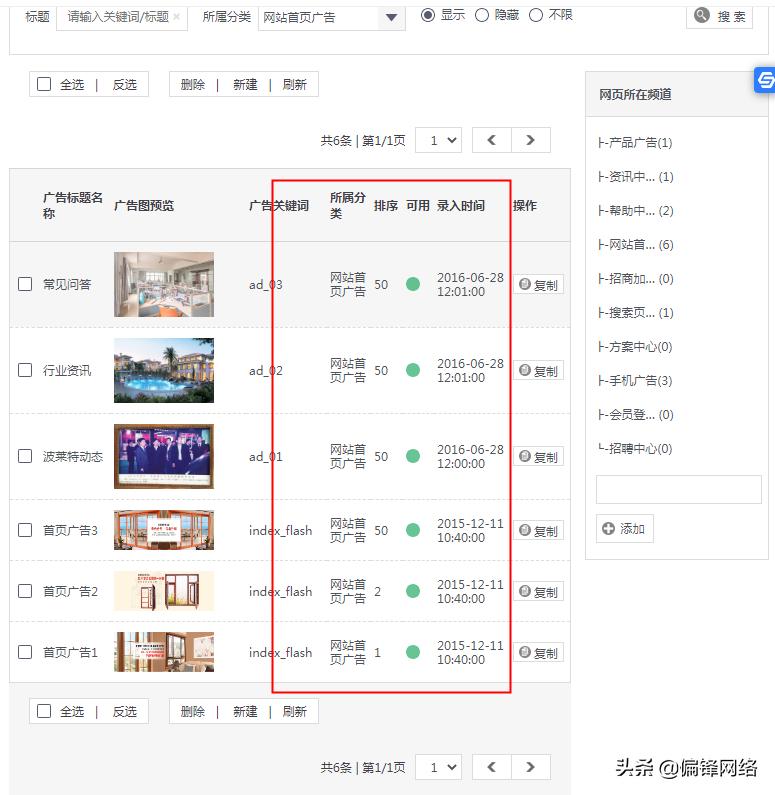Image resolution: width=775 pixels, height=795 pixels.
Task: Tick the checkbox for 首页广告3
Action: 25,530
